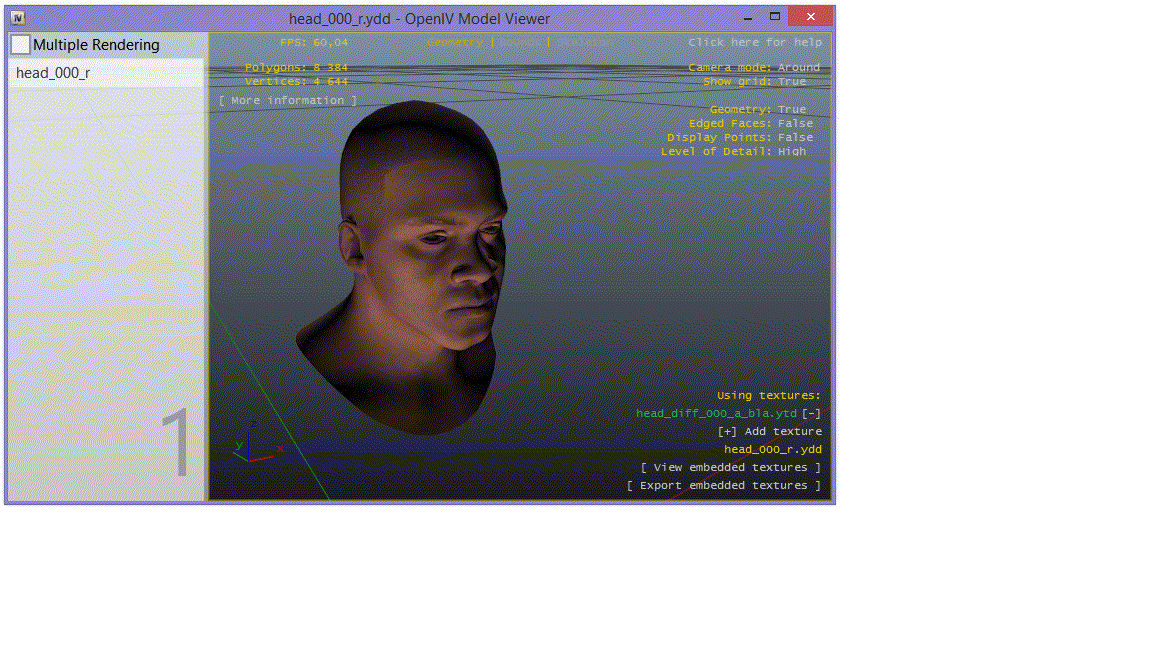This screenshot has width=1168, height=668.
Task: Select head_000_r in the model list
Action: click(106, 73)
